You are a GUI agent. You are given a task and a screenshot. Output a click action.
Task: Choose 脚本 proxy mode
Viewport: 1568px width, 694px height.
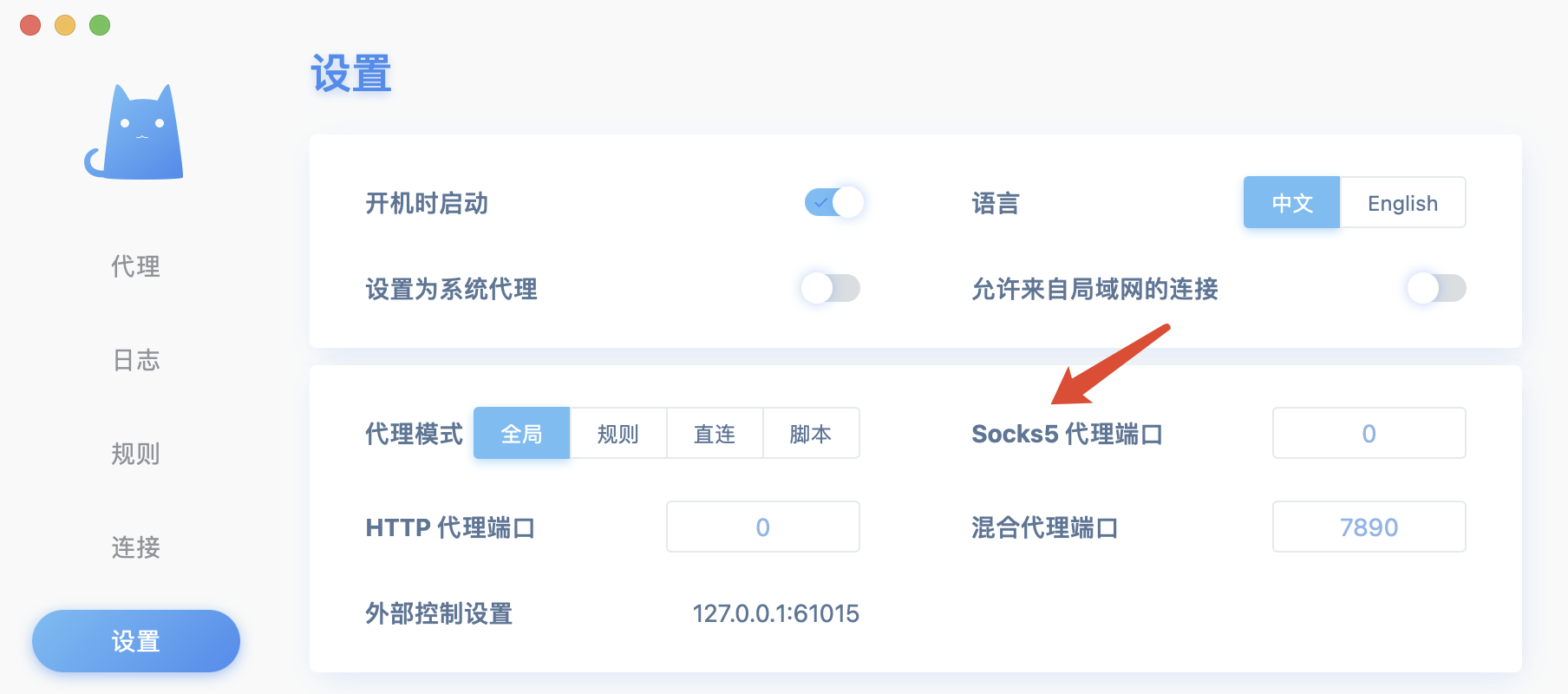(x=811, y=434)
